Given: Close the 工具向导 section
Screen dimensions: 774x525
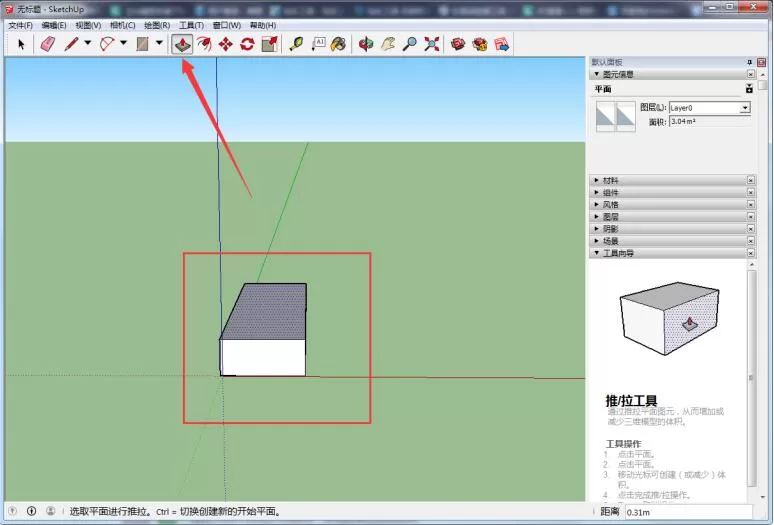Looking at the screenshot, I should pos(751,253).
